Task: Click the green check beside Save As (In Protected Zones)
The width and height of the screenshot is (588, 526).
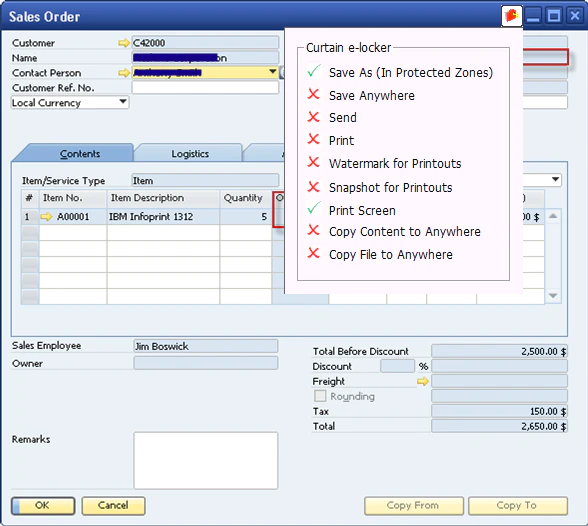Action: tap(314, 70)
